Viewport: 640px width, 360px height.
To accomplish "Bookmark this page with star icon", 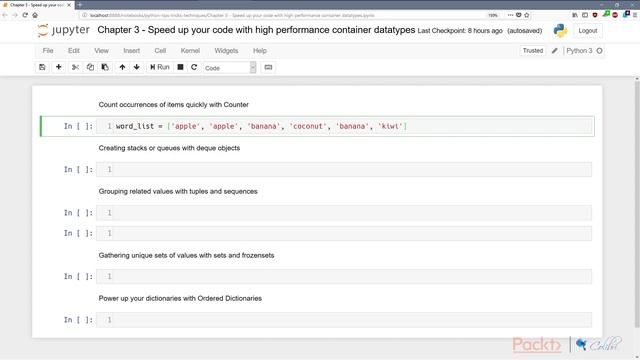I will pyautogui.click(x=527, y=15).
